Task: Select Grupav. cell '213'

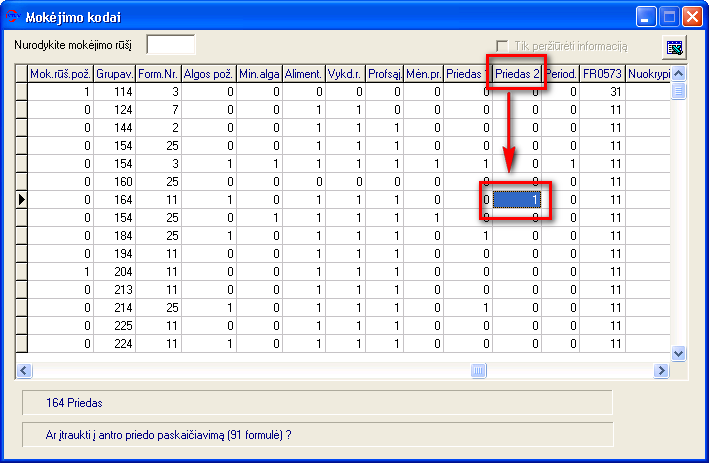Action: (x=114, y=290)
